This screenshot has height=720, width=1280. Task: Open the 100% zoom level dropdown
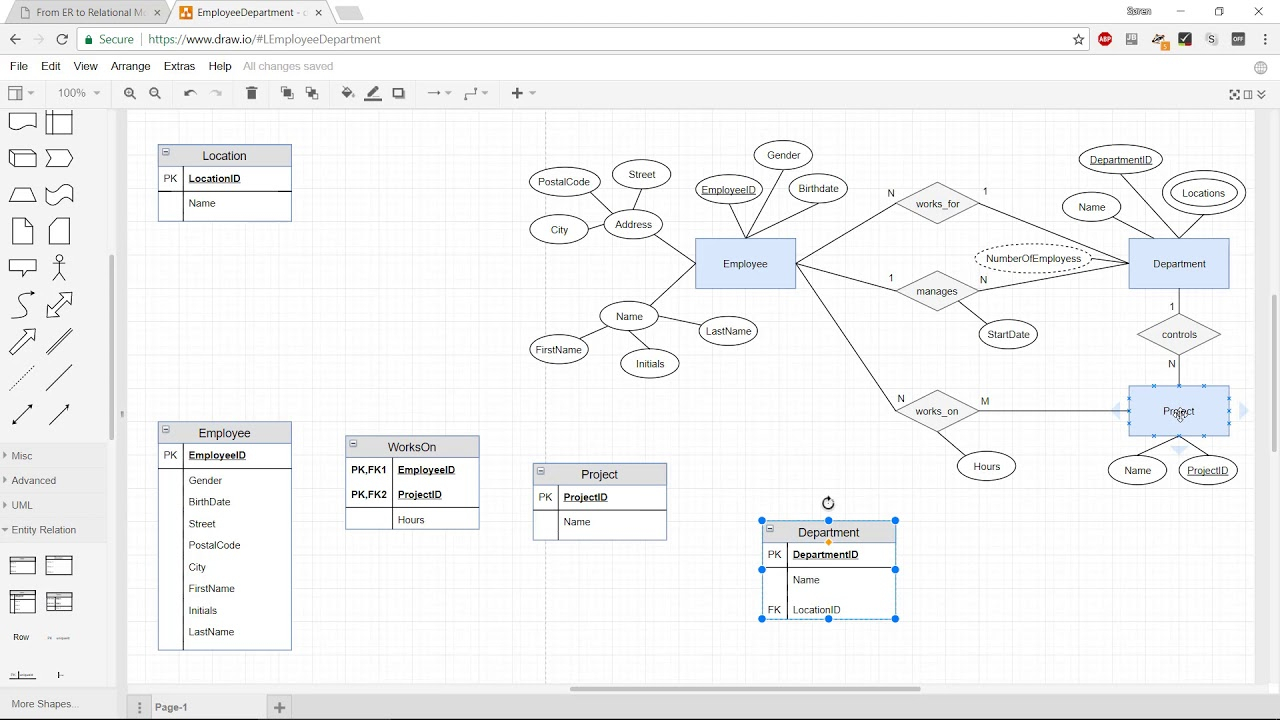click(x=78, y=93)
